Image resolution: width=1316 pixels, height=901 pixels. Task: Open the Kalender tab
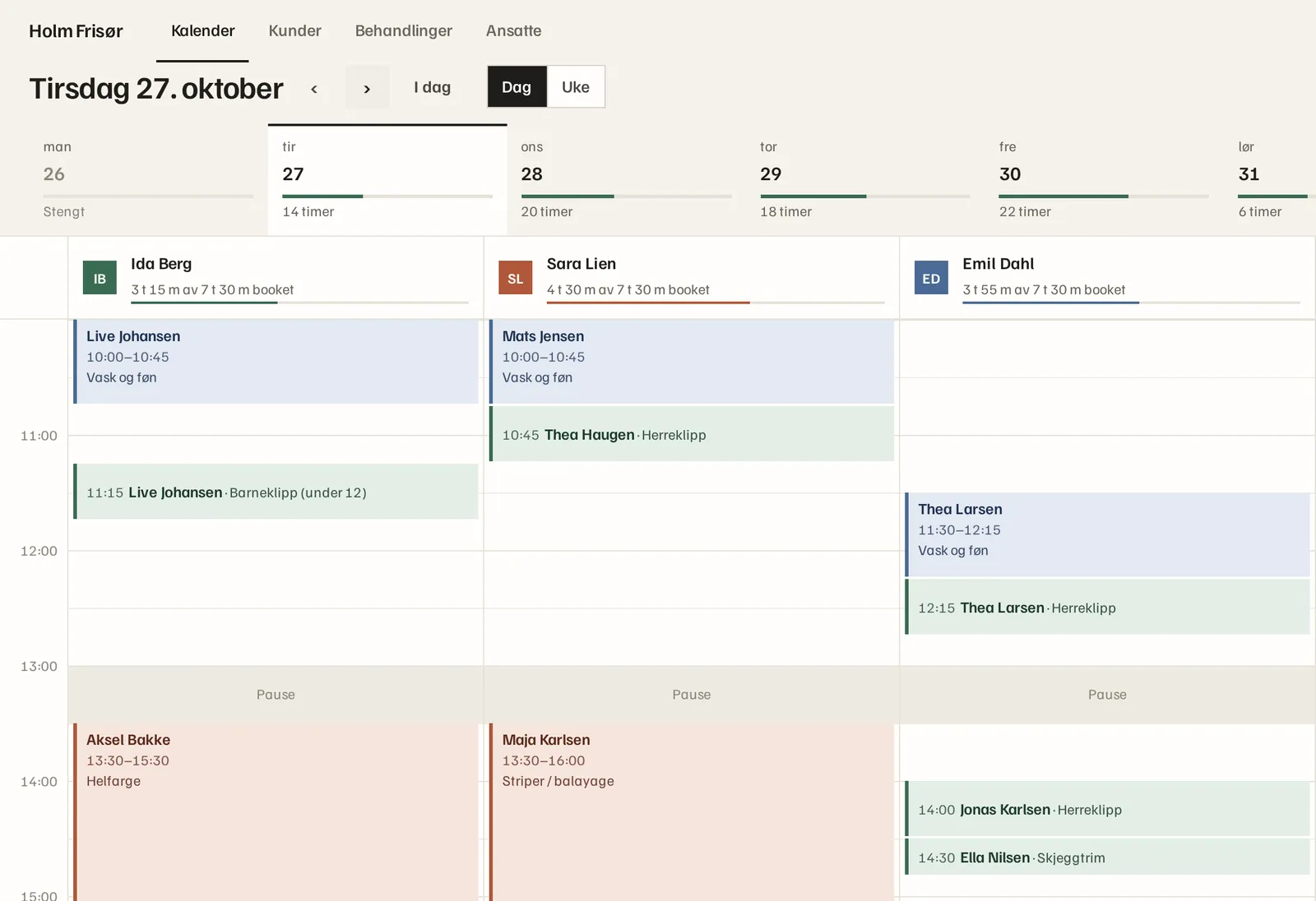click(202, 31)
